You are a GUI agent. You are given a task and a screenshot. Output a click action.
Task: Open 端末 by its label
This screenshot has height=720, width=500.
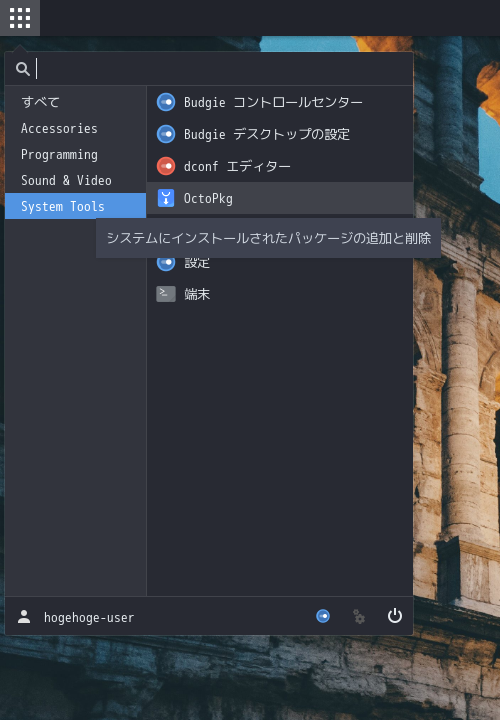tap(197, 294)
